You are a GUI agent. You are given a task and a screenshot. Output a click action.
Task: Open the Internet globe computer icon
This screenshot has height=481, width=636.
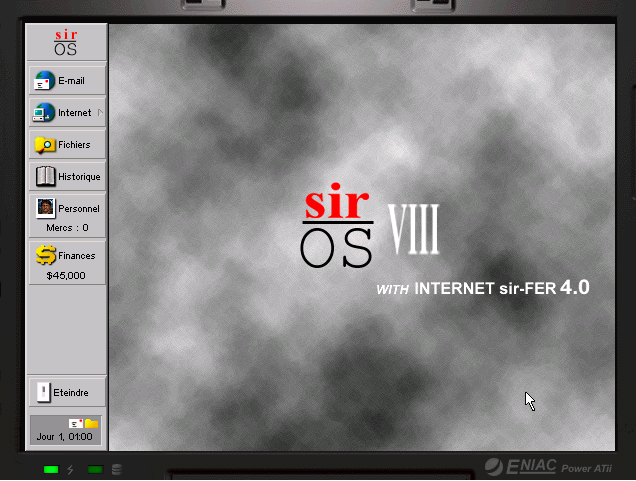click(x=44, y=112)
